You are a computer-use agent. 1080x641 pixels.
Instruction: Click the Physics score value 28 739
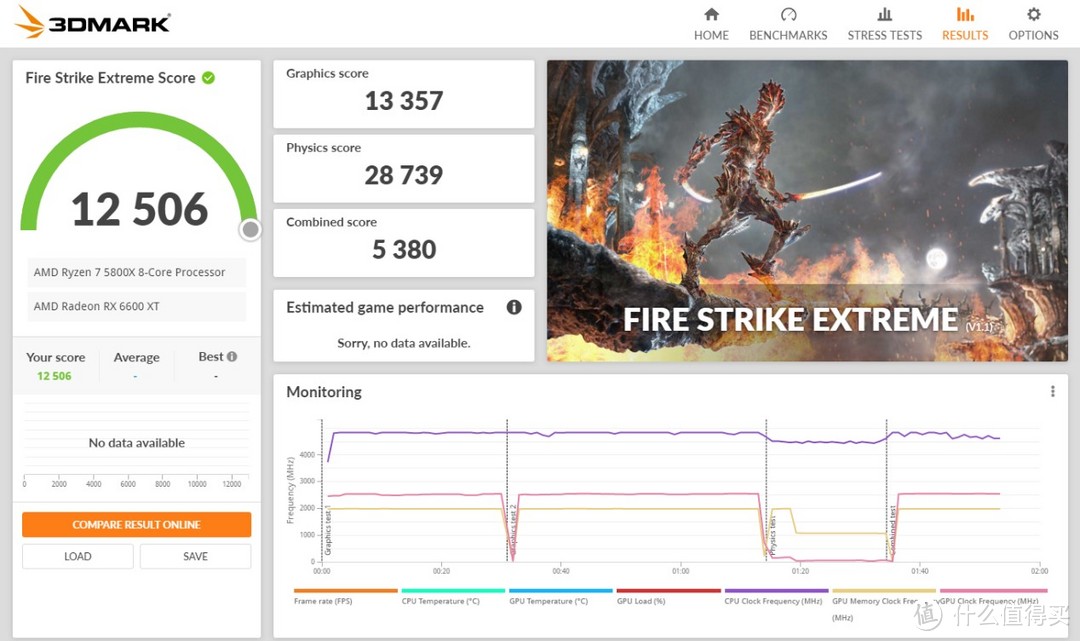coord(404,176)
